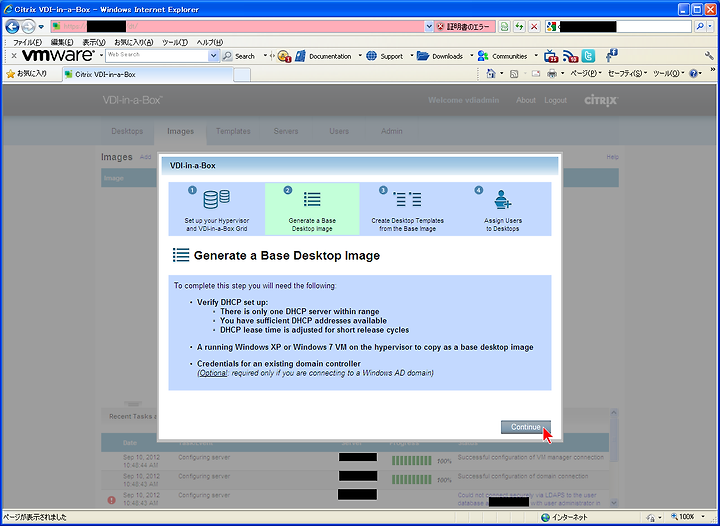The width and height of the screenshot is (720, 526).
Task: Open the お気に入り(A) menu
Action: click(134, 42)
